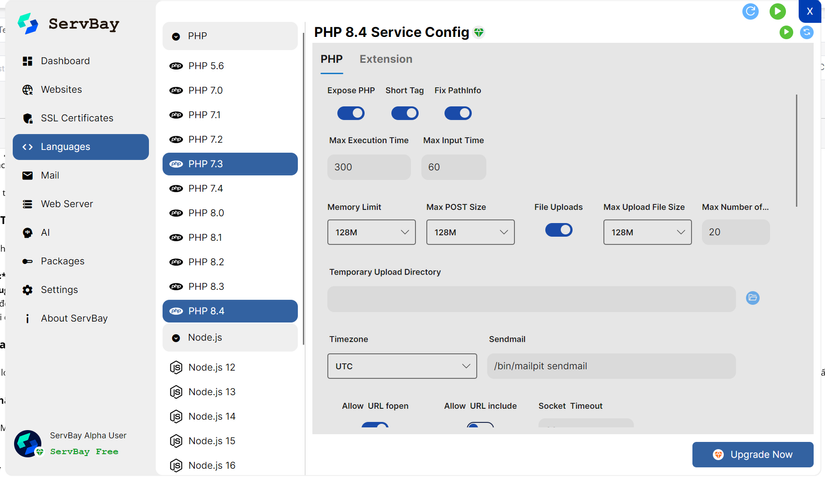Toggle the Short Tag switch
The width and height of the screenshot is (825, 477).
click(x=405, y=113)
